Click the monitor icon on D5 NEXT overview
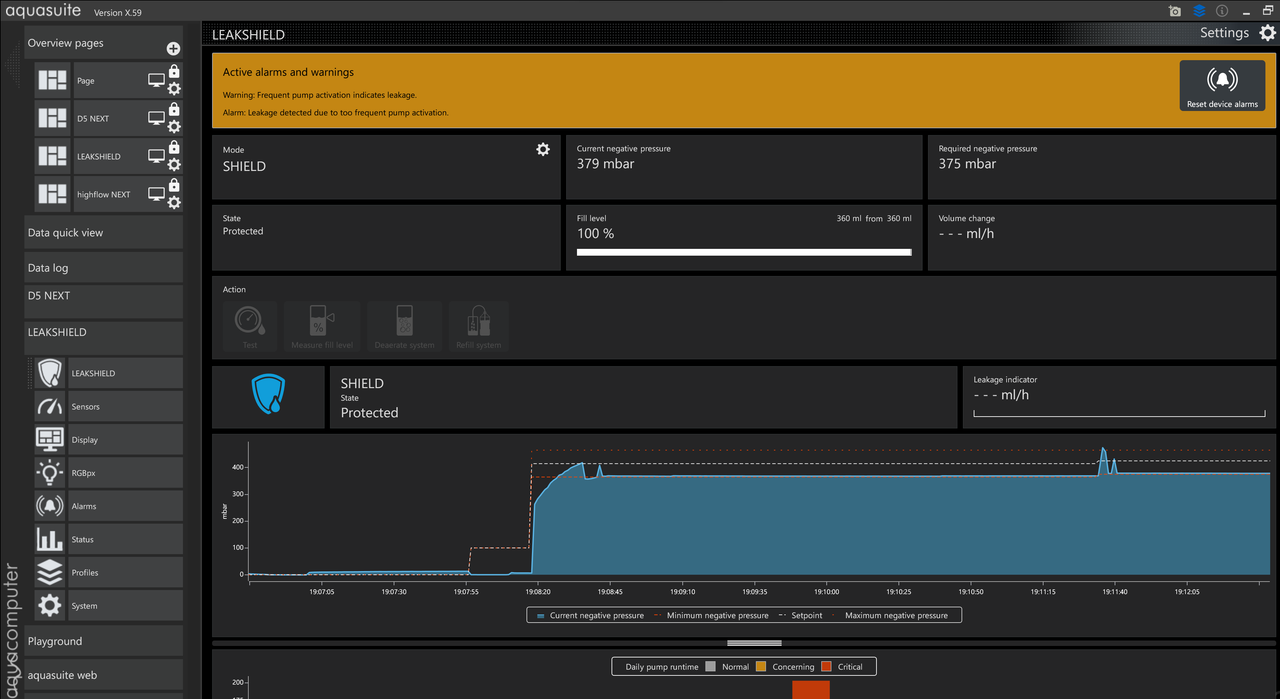The image size is (1280, 699). click(156, 118)
